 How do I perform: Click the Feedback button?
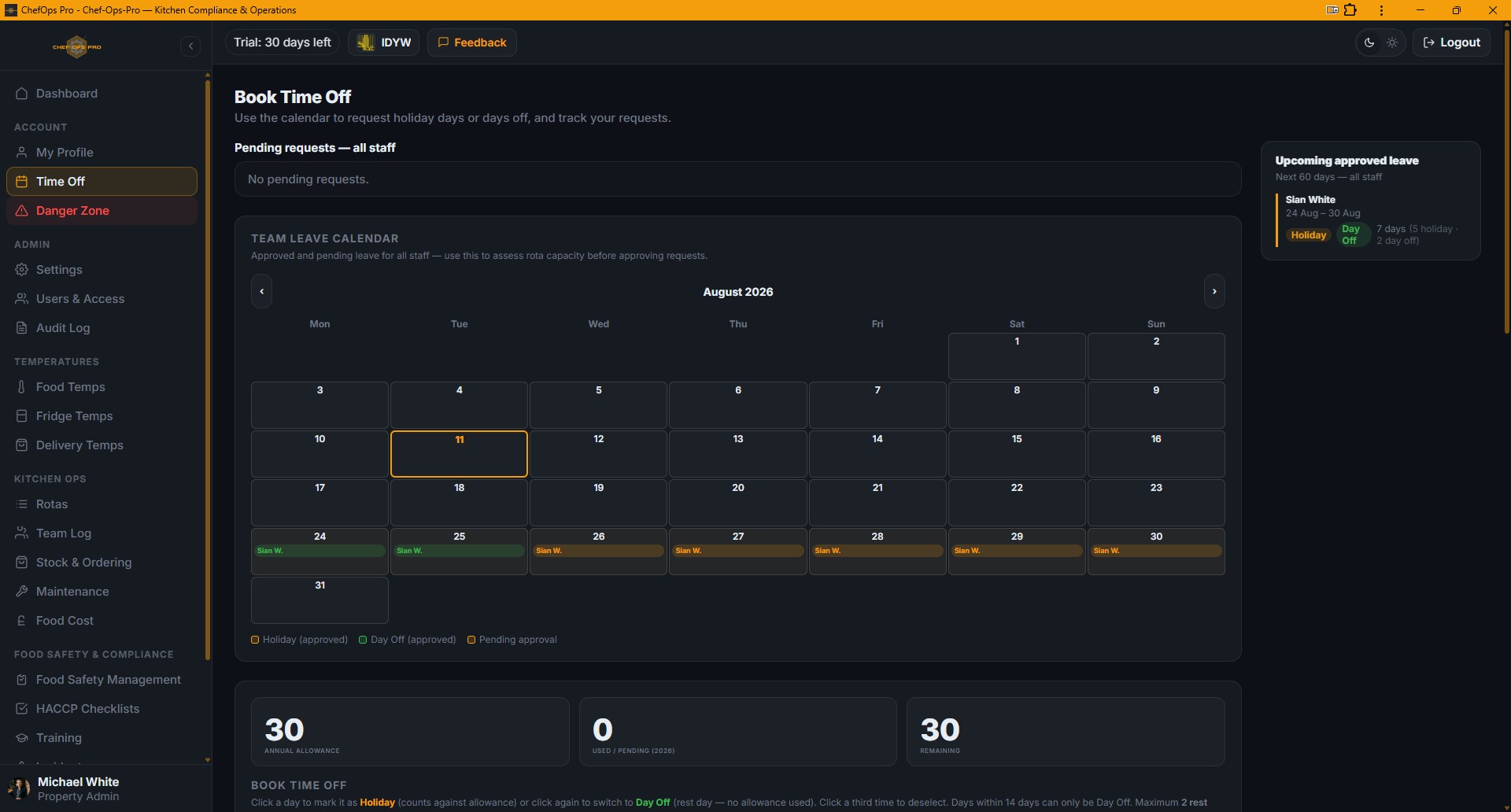tap(472, 42)
